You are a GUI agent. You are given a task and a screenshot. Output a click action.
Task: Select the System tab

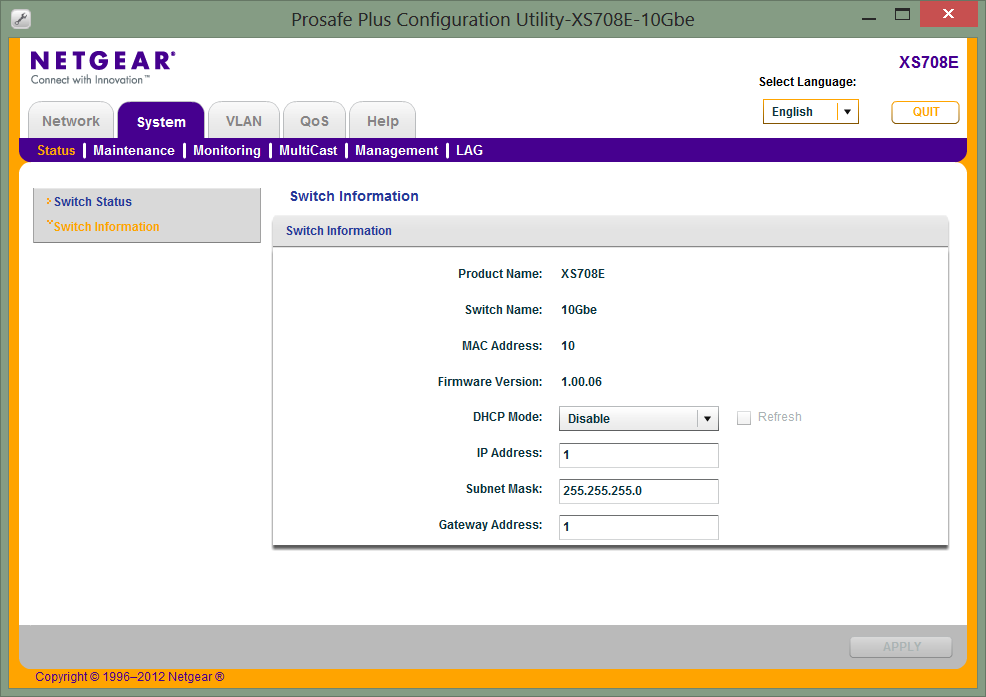click(x=161, y=121)
